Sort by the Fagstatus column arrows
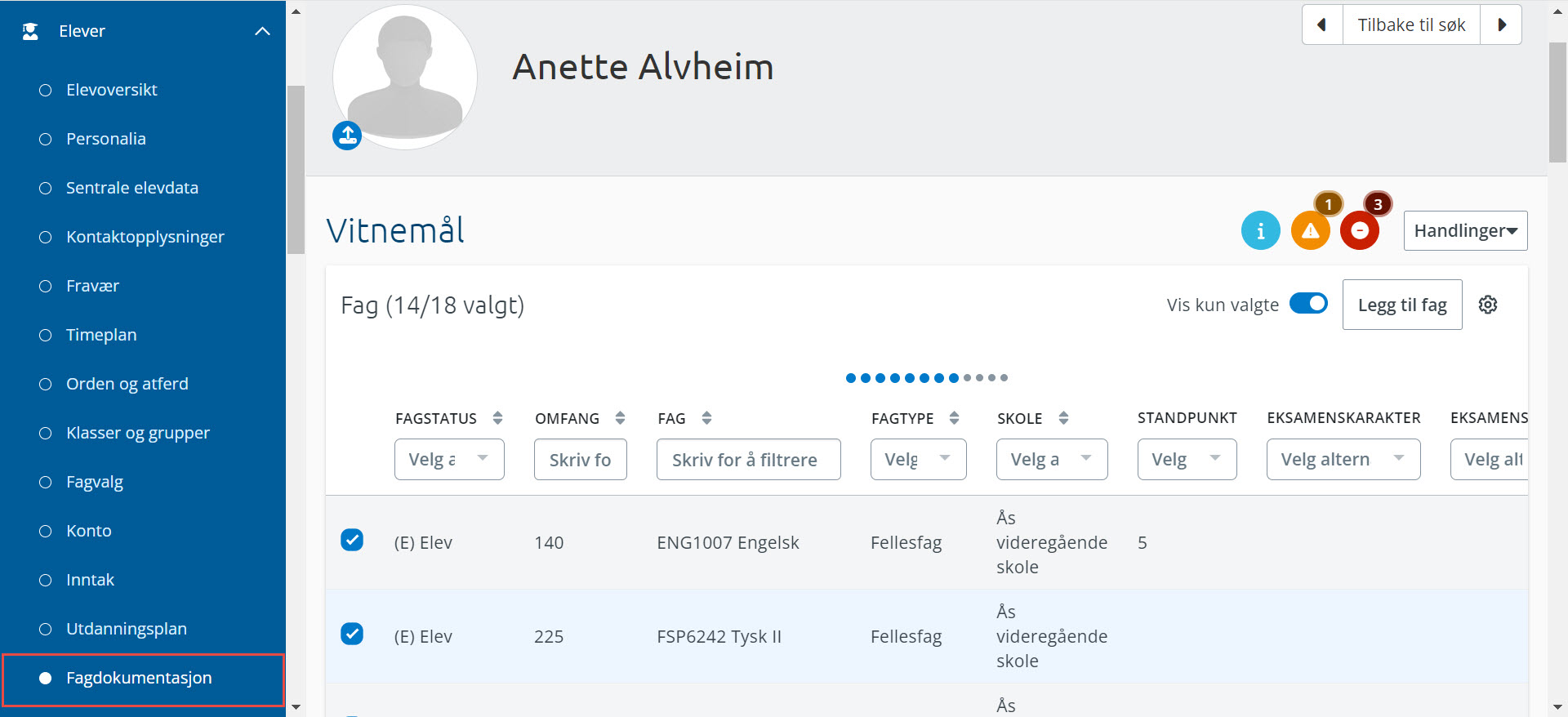This screenshot has width=1568, height=717. (x=497, y=418)
